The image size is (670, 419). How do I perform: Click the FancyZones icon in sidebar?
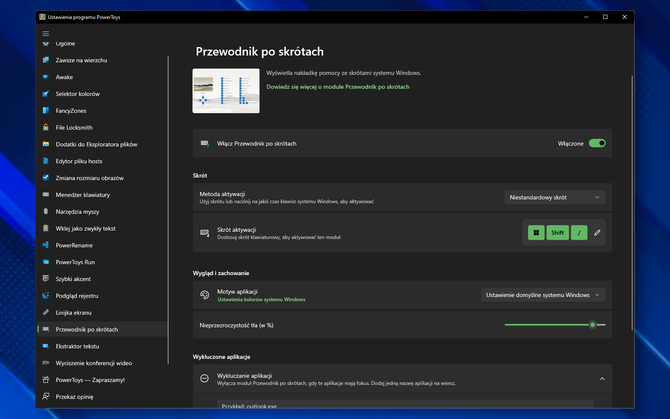pyautogui.click(x=46, y=111)
